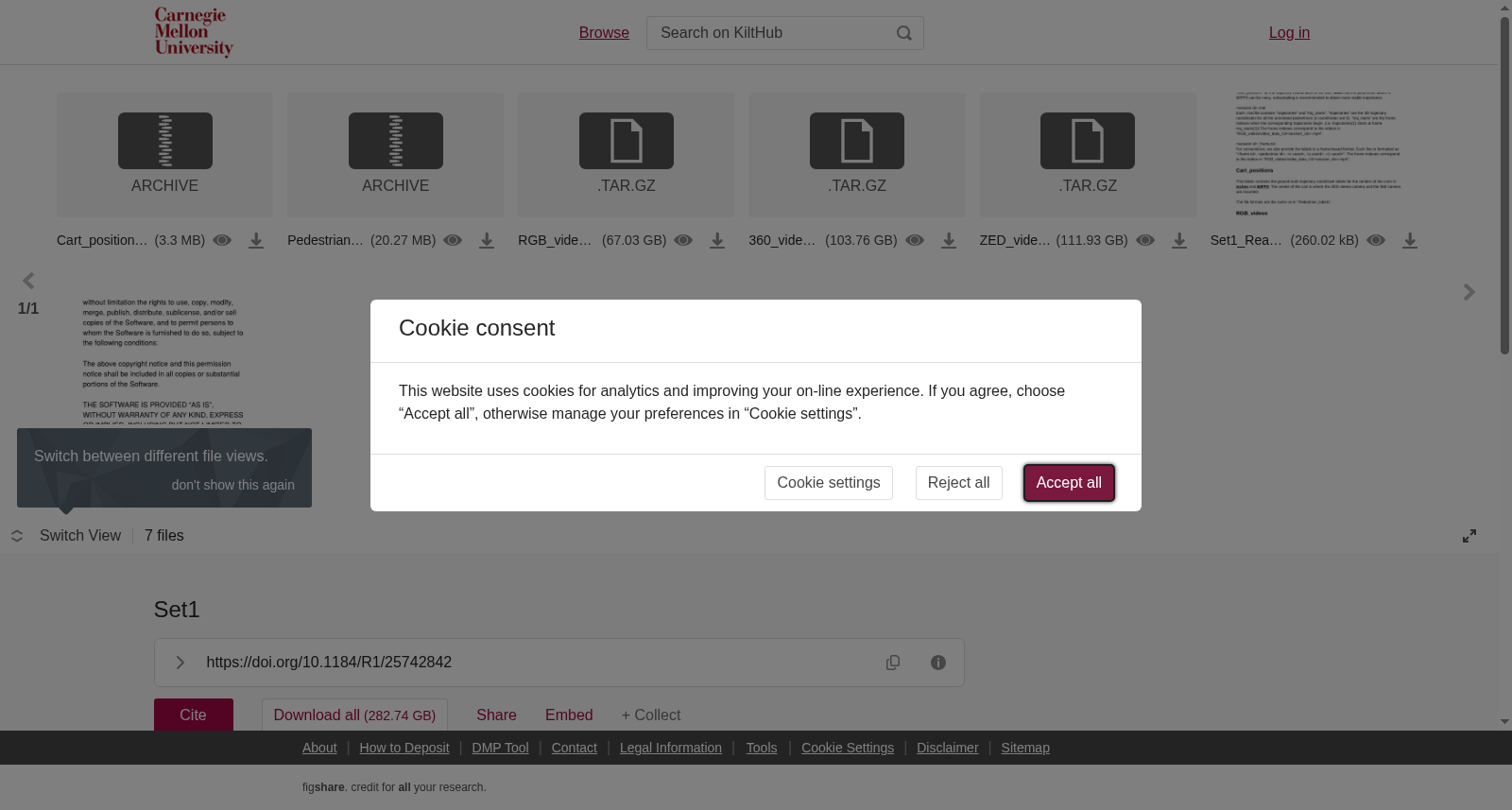The width and height of the screenshot is (1512, 810).
Task: Click the vertical page scrollbar
Action: click(1504, 185)
